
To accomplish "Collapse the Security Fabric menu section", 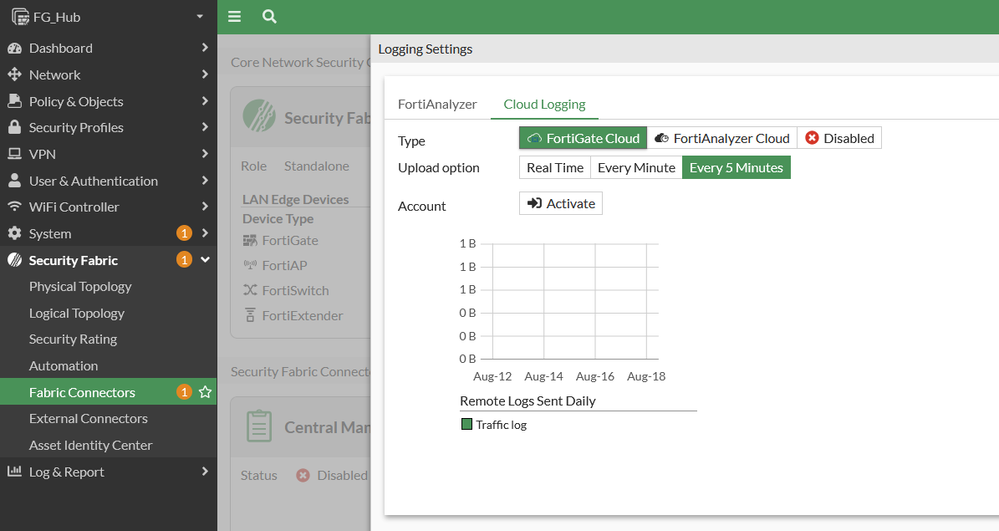I will [x=204, y=260].
